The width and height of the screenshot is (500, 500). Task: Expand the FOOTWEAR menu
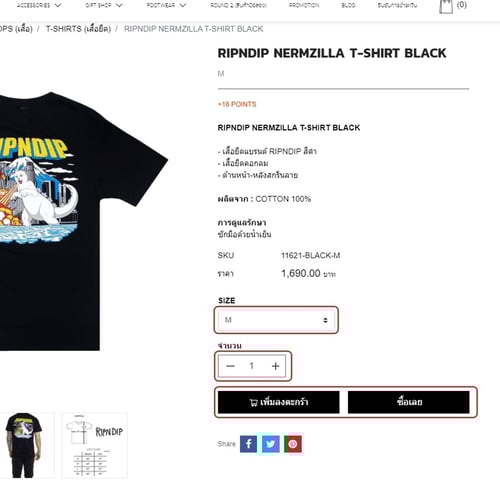(x=166, y=5)
